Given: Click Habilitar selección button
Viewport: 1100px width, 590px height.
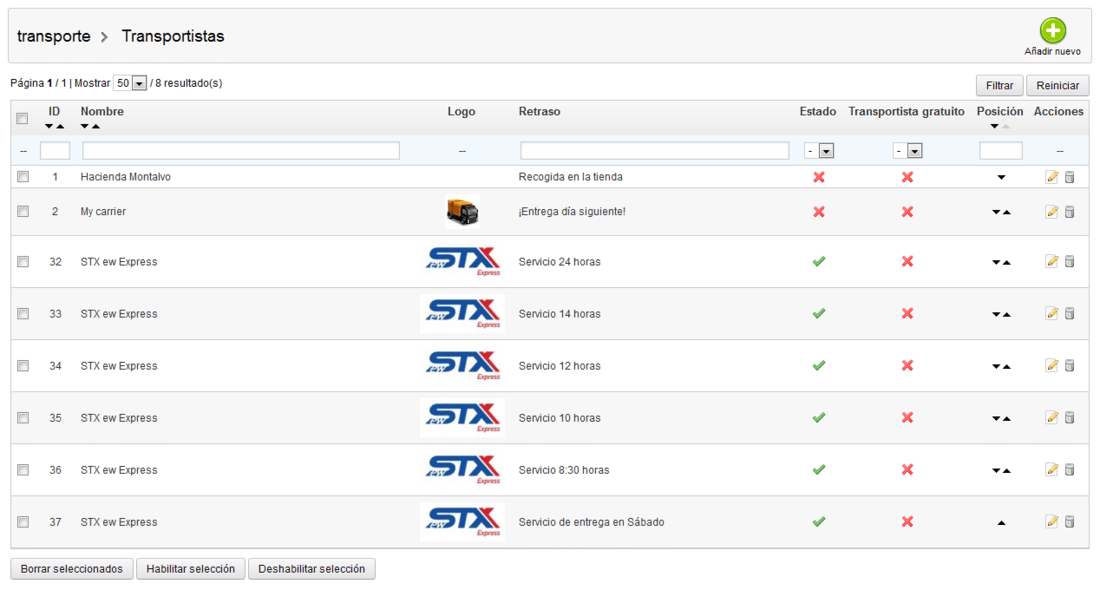Looking at the screenshot, I should click(190, 569).
